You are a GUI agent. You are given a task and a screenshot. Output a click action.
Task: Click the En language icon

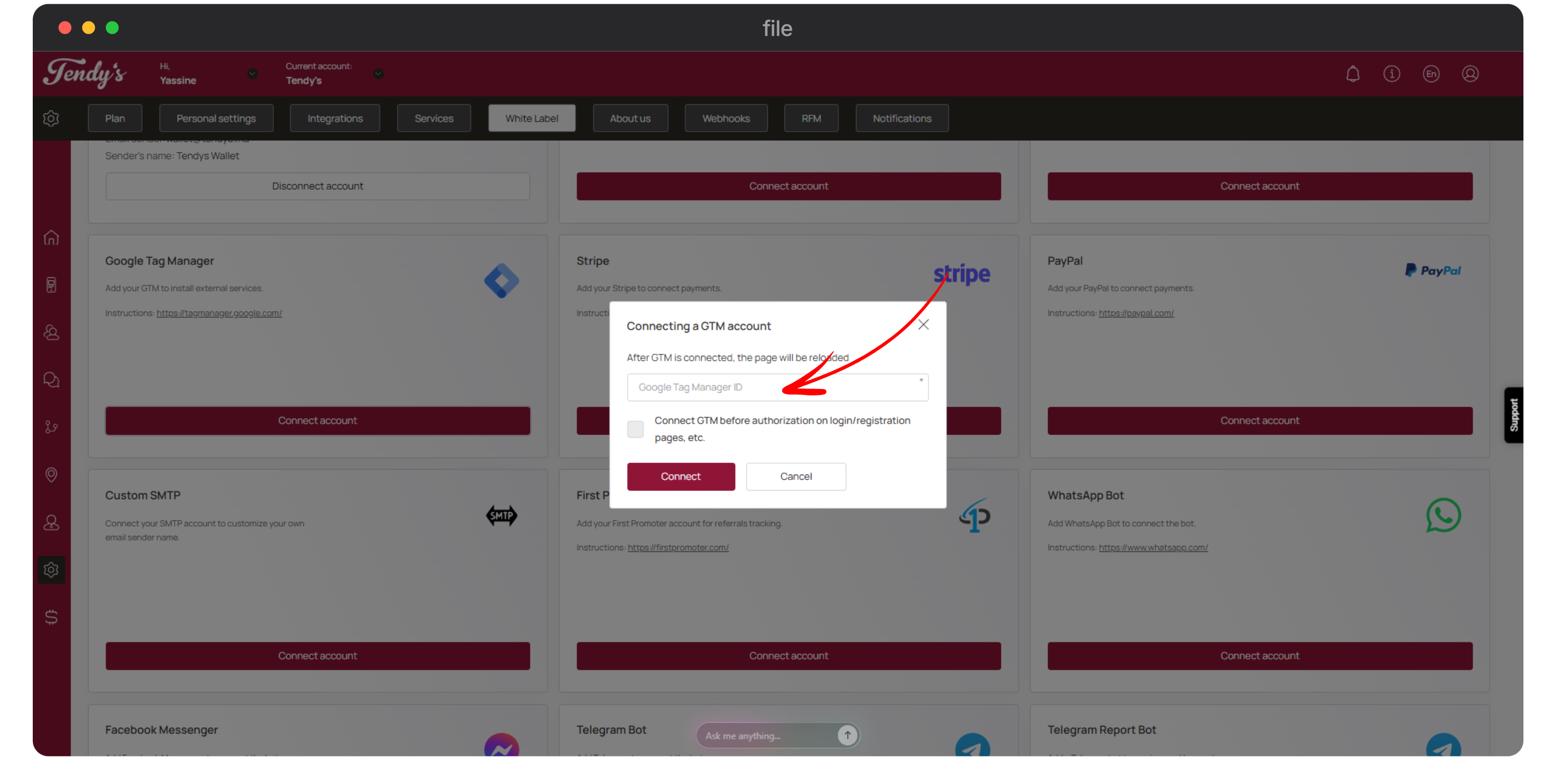pyautogui.click(x=1431, y=74)
